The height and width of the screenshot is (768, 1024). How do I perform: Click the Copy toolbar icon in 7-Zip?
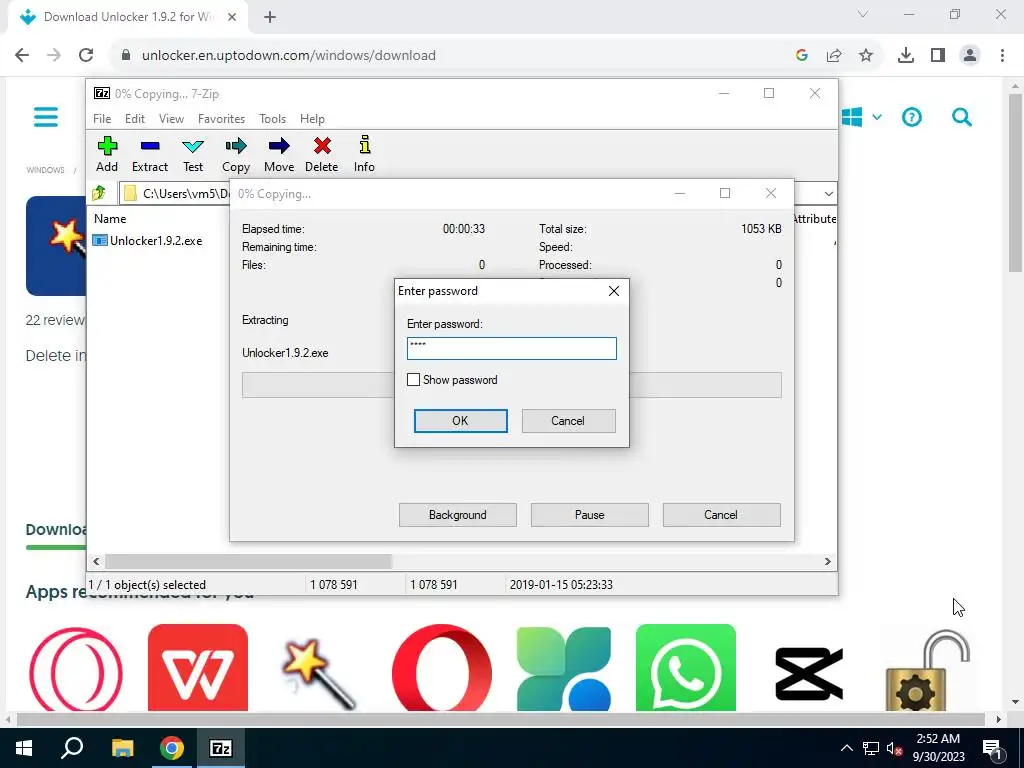(236, 154)
